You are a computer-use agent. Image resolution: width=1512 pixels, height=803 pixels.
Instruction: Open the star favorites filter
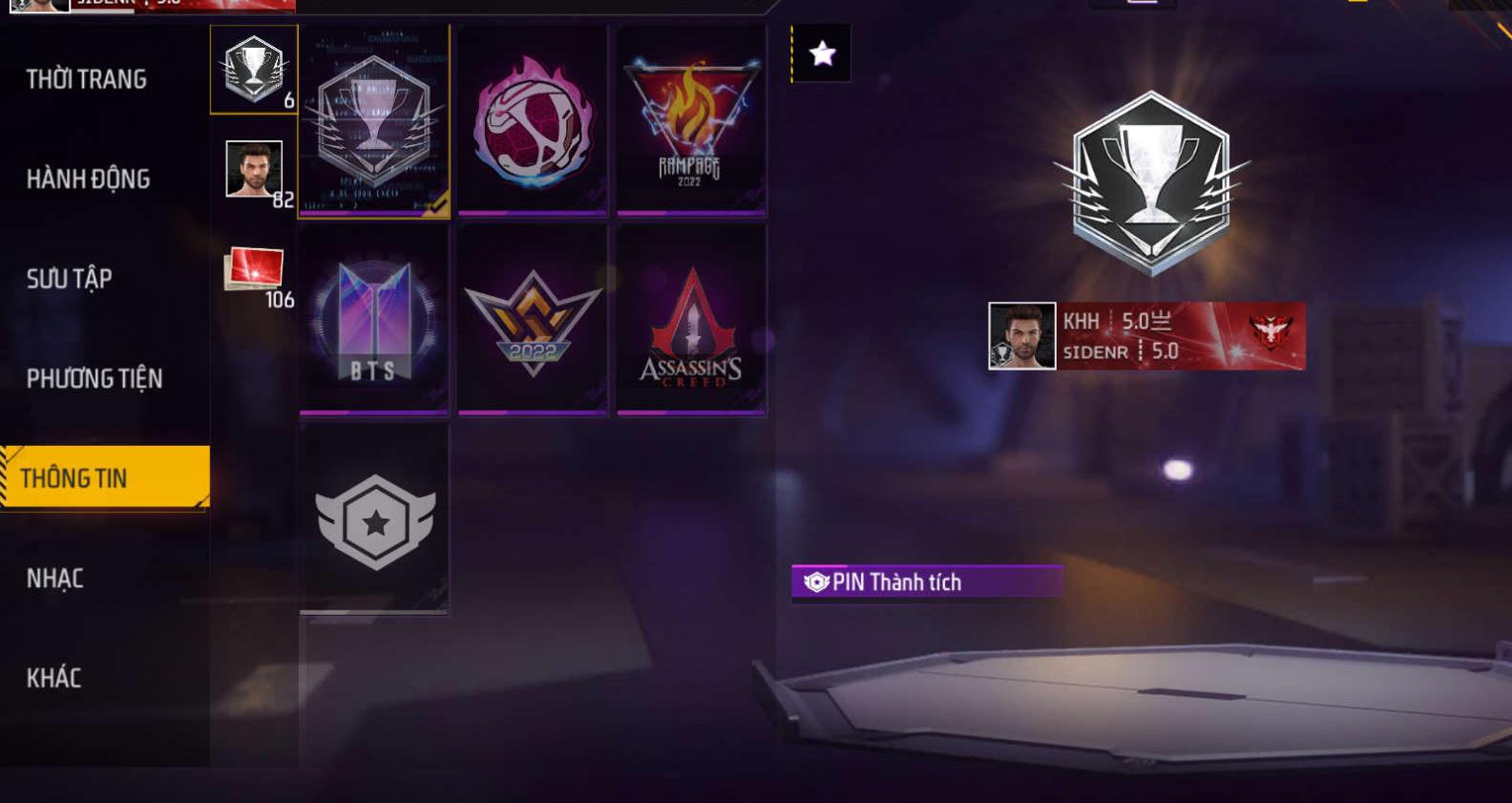pos(822,53)
